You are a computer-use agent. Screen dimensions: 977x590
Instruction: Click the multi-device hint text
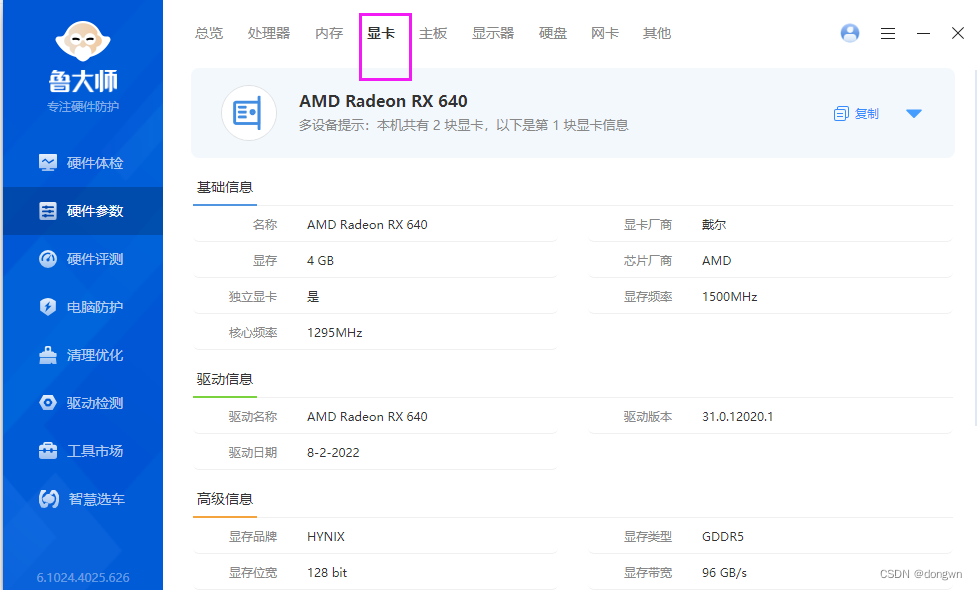click(x=464, y=125)
